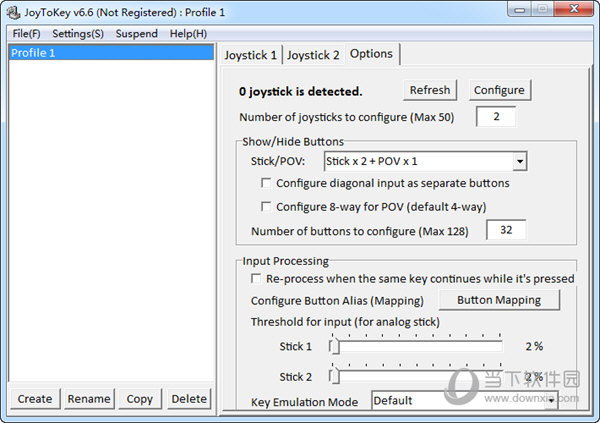
Task: Click Create to add a new profile
Action: [x=35, y=399]
